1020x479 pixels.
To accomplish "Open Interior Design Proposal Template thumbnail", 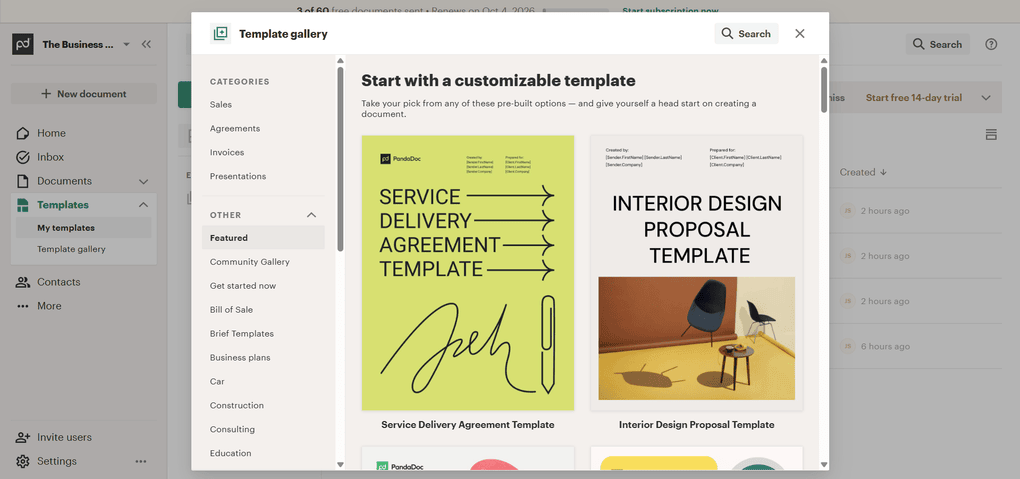I will pyautogui.click(x=697, y=273).
